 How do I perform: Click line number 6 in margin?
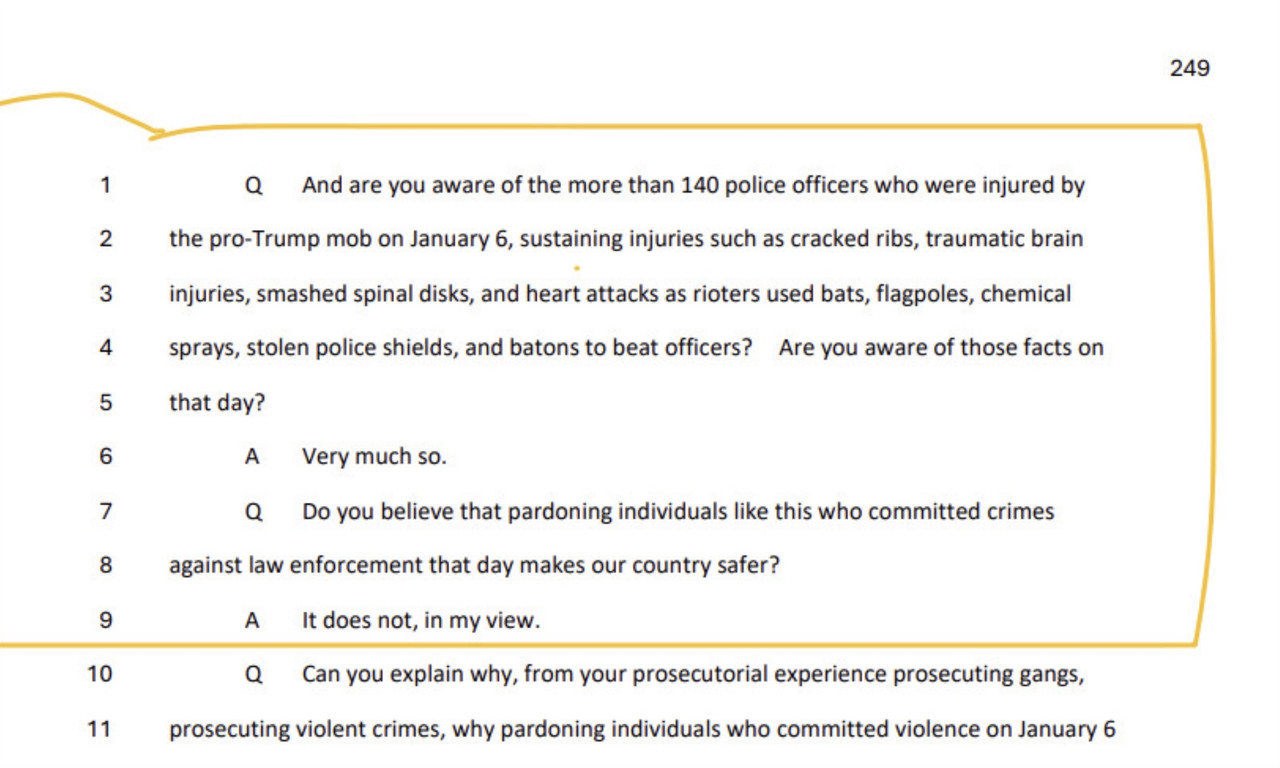(106, 457)
